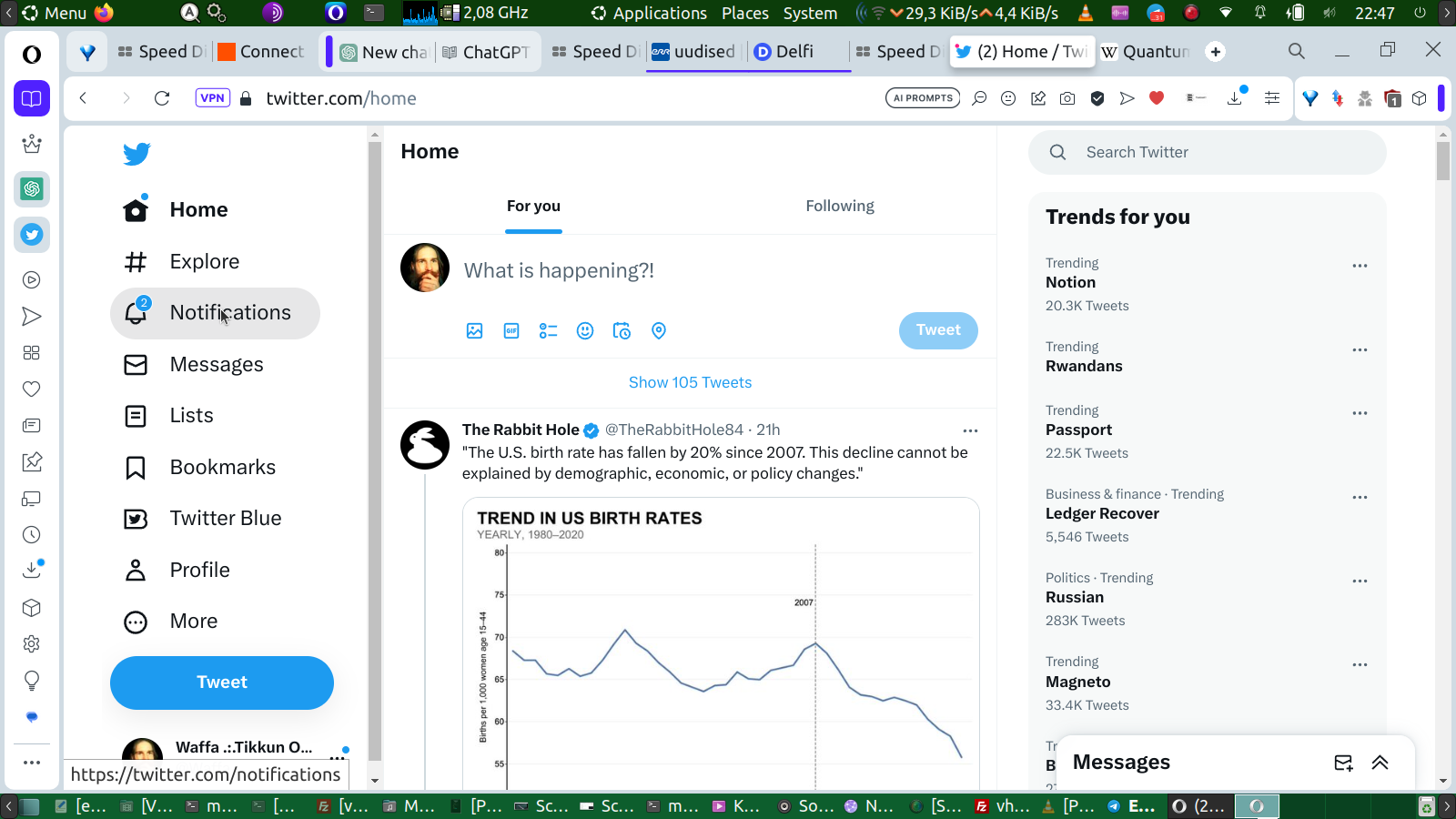Open options menu for Rwandans trend
Viewport: 1456px width, 819px height.
1360,349
